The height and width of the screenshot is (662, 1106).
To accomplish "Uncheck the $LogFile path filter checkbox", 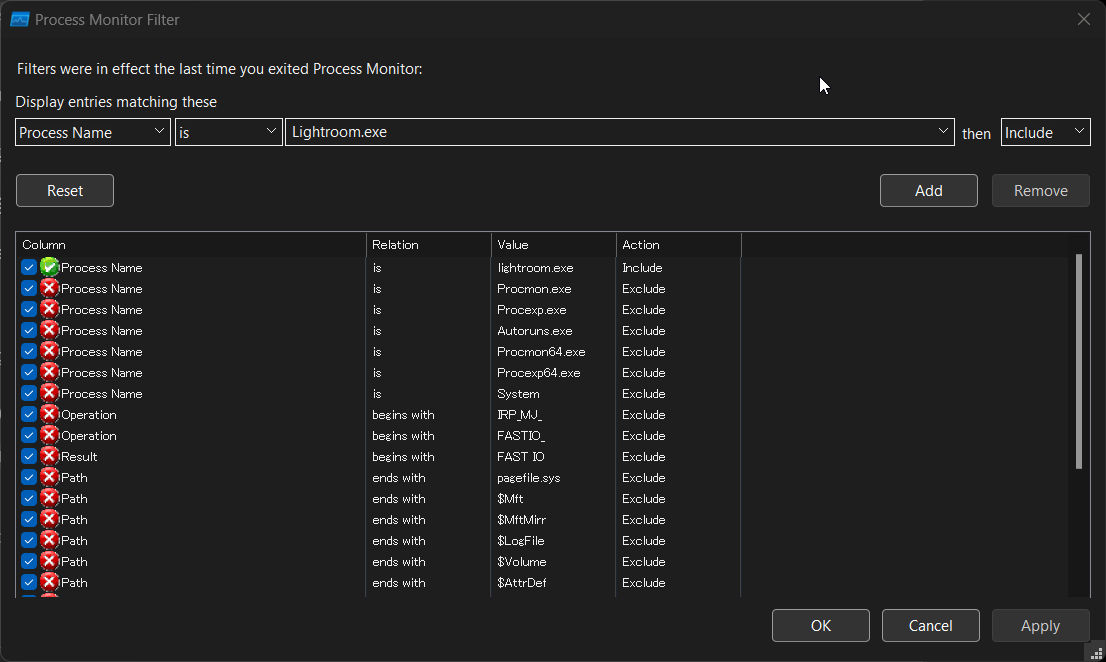I will (x=29, y=541).
